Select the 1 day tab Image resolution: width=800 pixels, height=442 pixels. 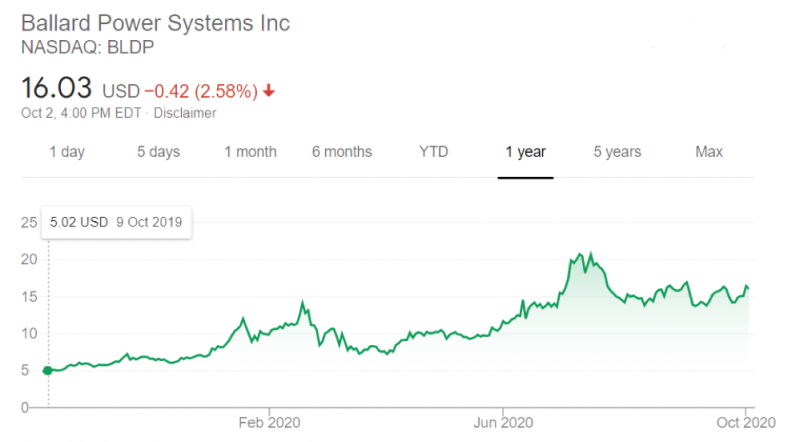click(x=67, y=152)
